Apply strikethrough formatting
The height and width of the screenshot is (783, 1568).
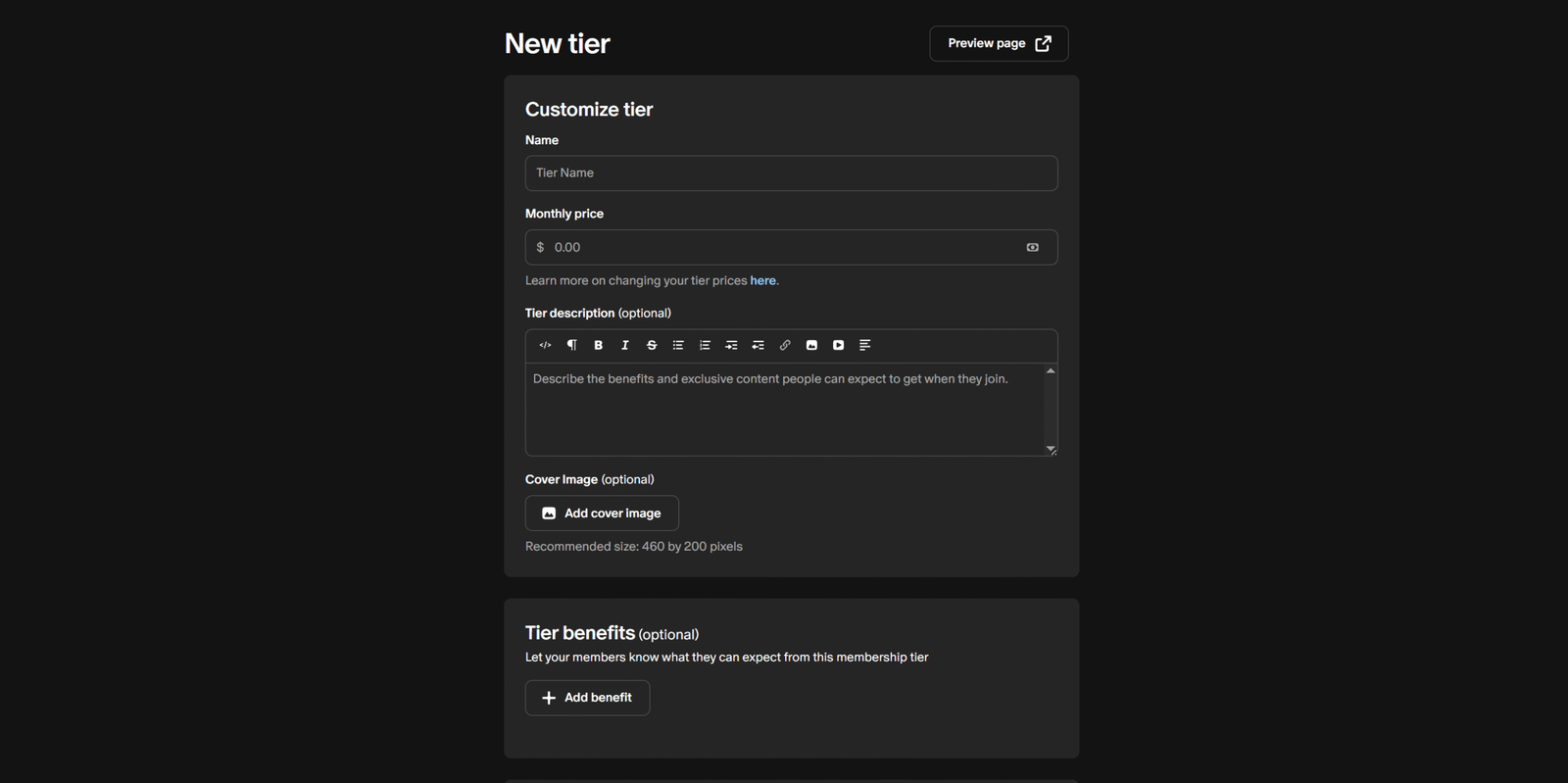[x=652, y=345]
